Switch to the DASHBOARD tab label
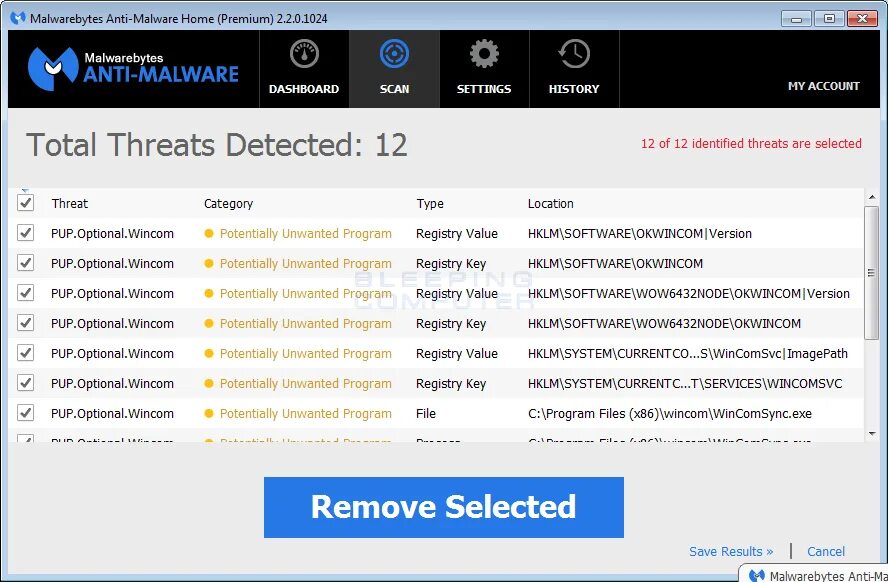Screen dimensions: 888x582 [304, 89]
